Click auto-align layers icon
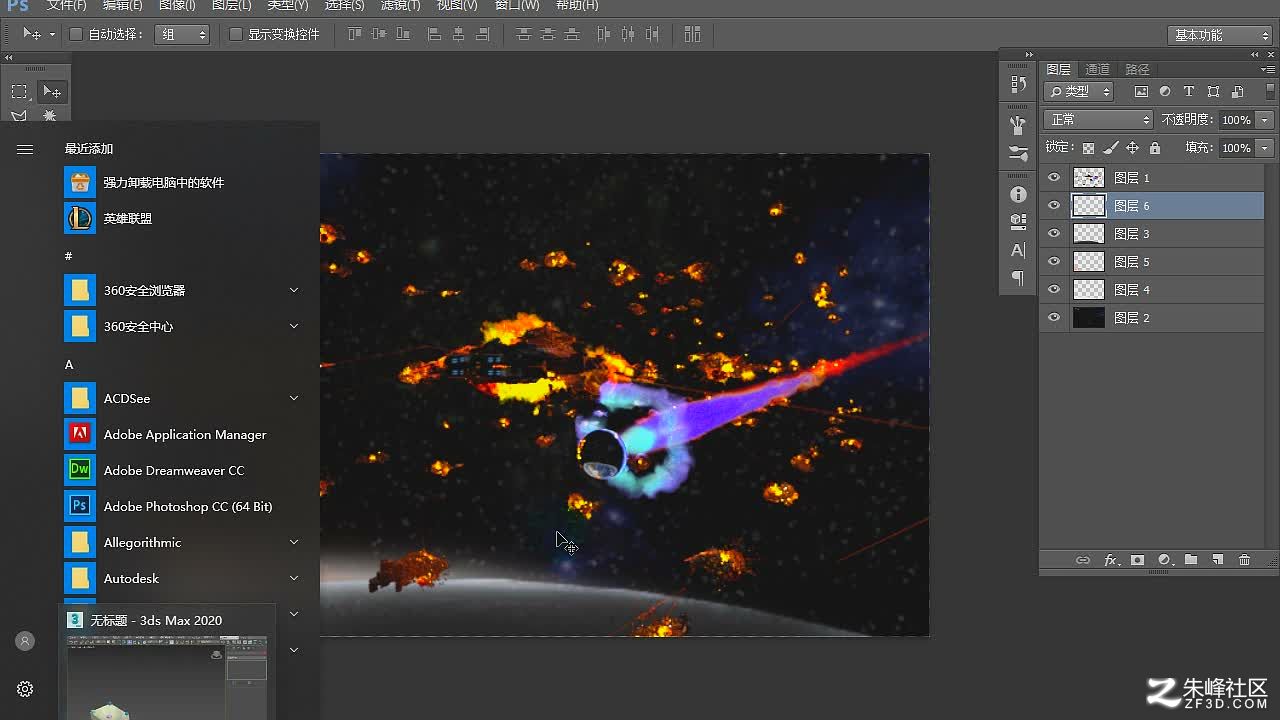 pos(692,34)
